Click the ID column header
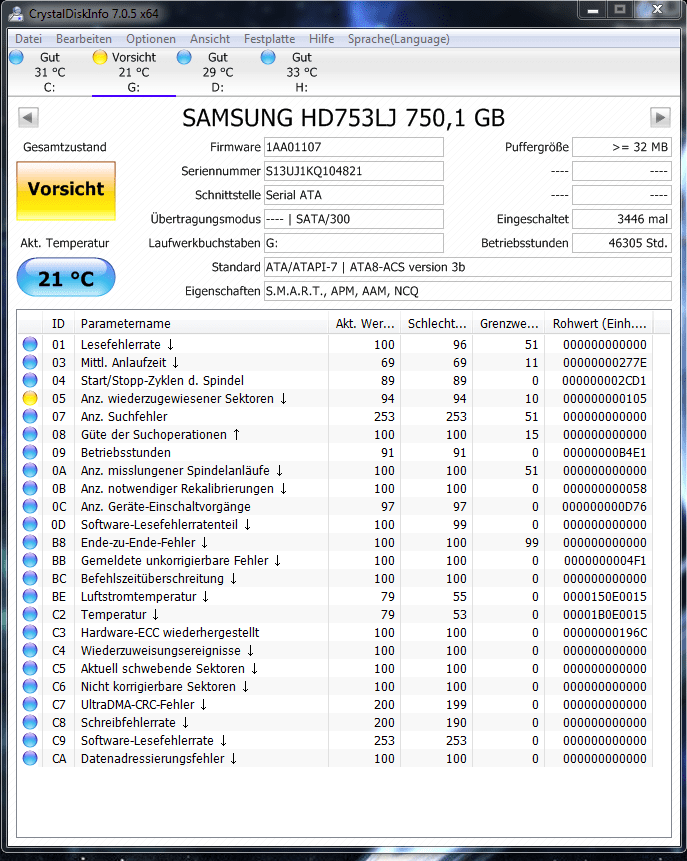 click(58, 323)
